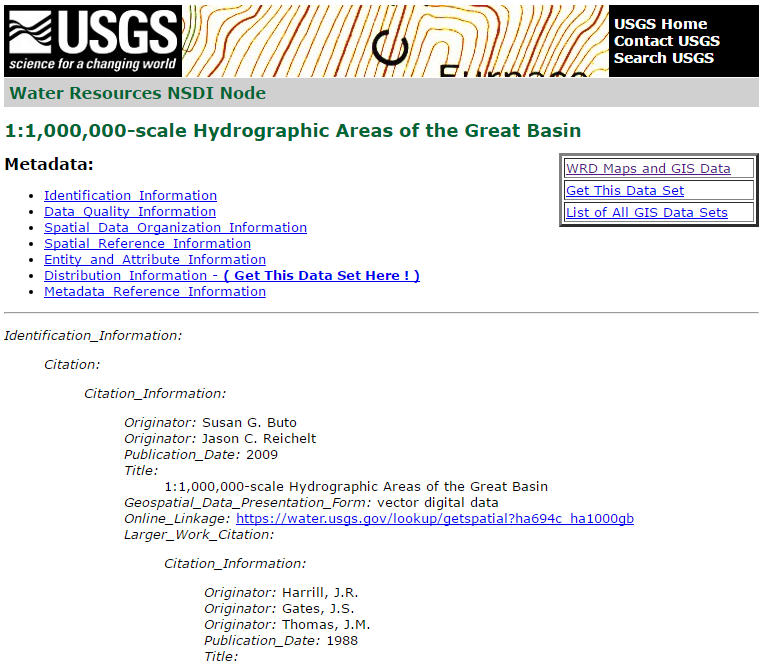Jump to Spatial_Data_Organization_Information section
The height and width of the screenshot is (667, 763).
pyautogui.click(x=176, y=228)
